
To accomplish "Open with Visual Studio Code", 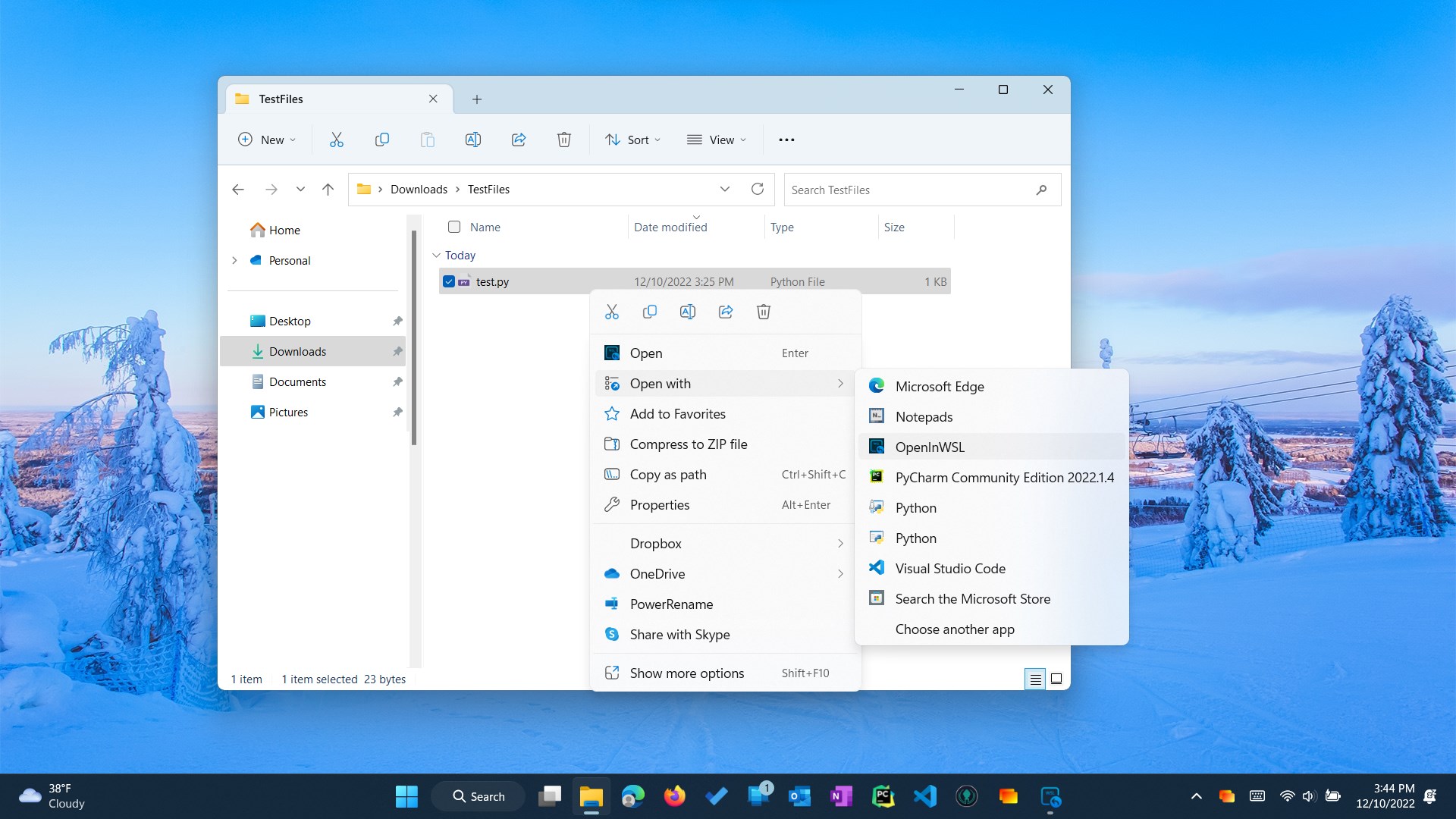I will [x=950, y=569].
